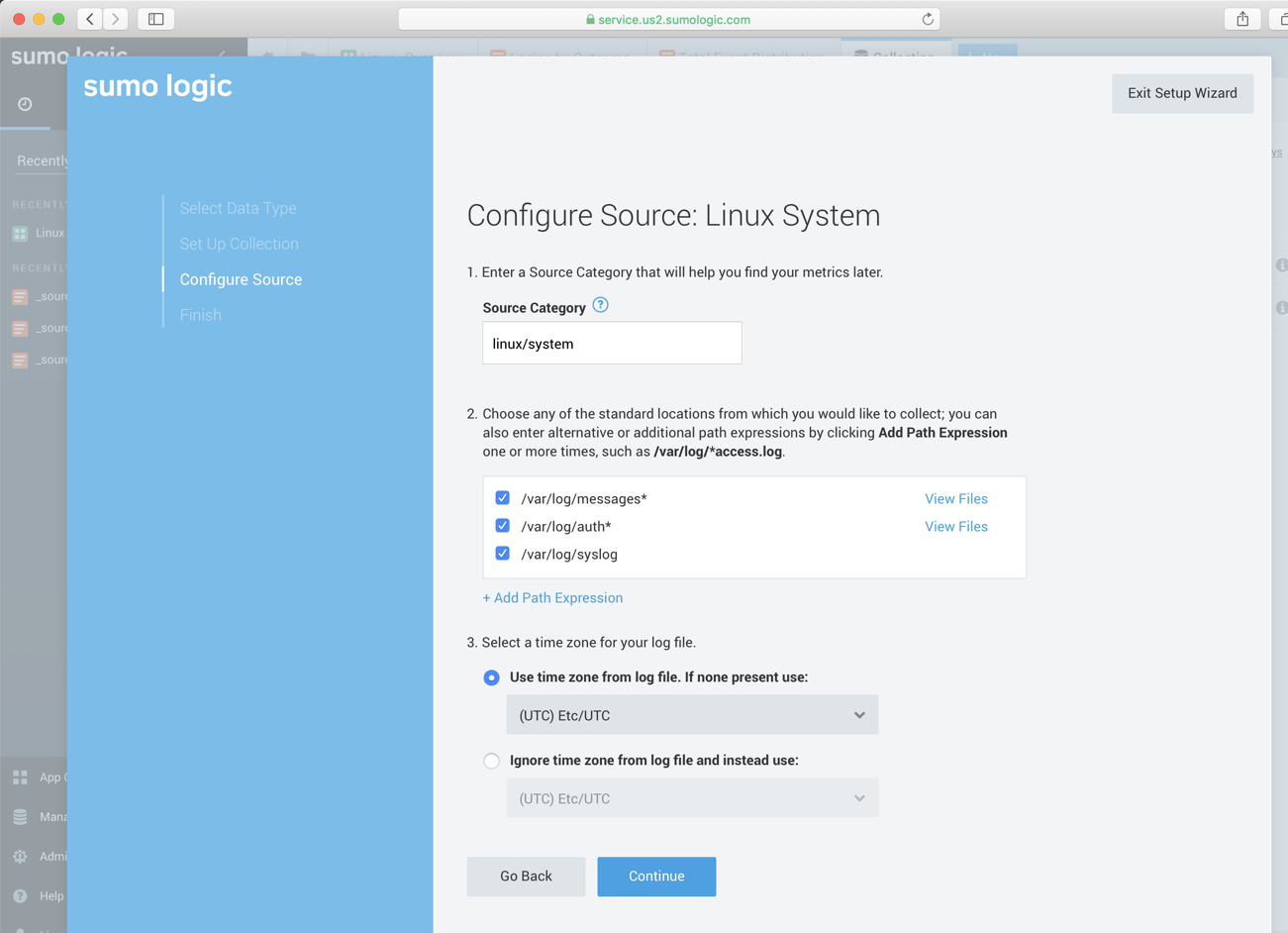Uncheck the /var/log/messages* checkbox
This screenshot has width=1288, height=933.
pyautogui.click(x=503, y=498)
